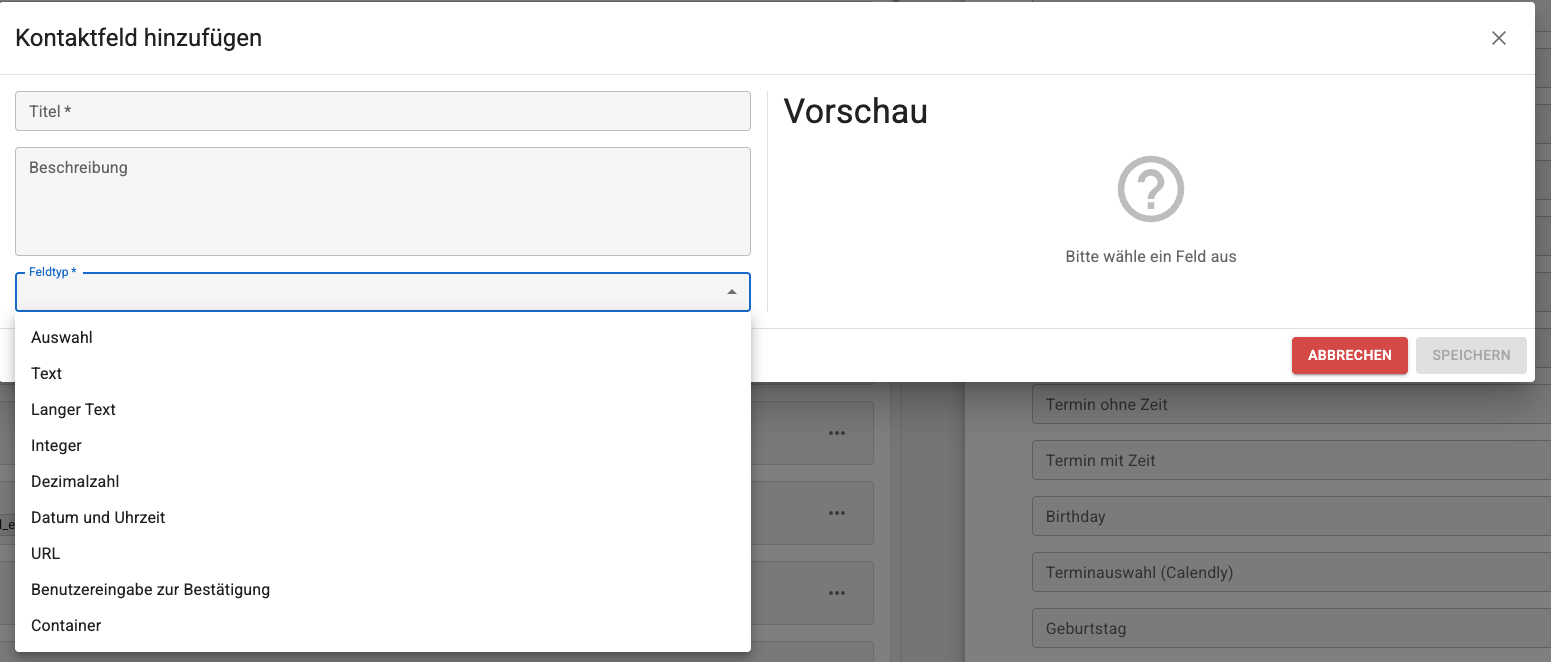Collapse the Feldtyp dropdown arrow

click(x=731, y=292)
